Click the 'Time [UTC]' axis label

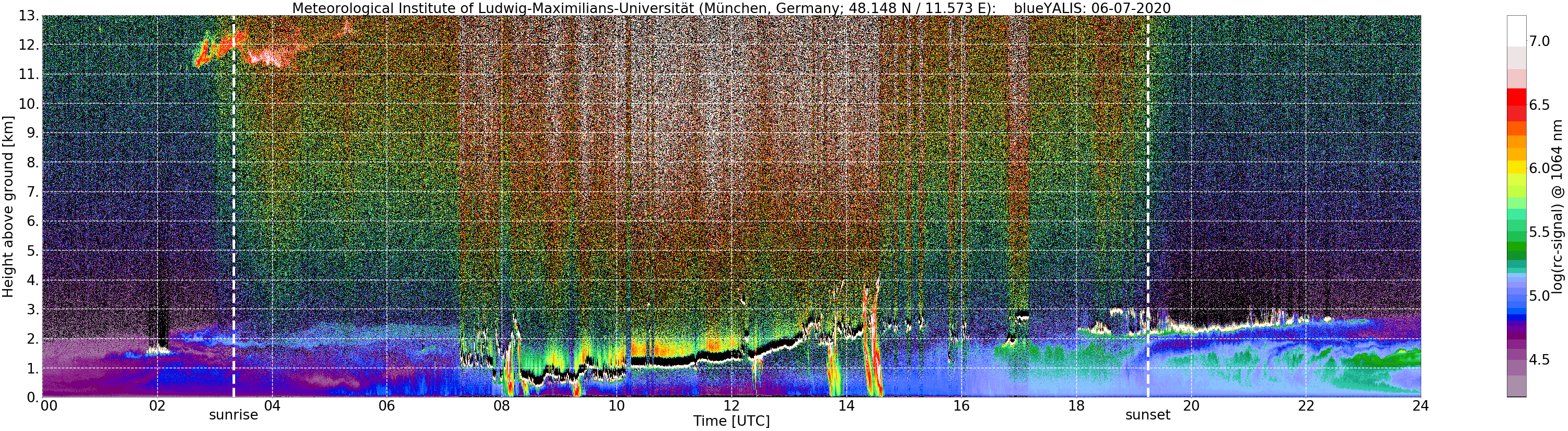tap(731, 421)
